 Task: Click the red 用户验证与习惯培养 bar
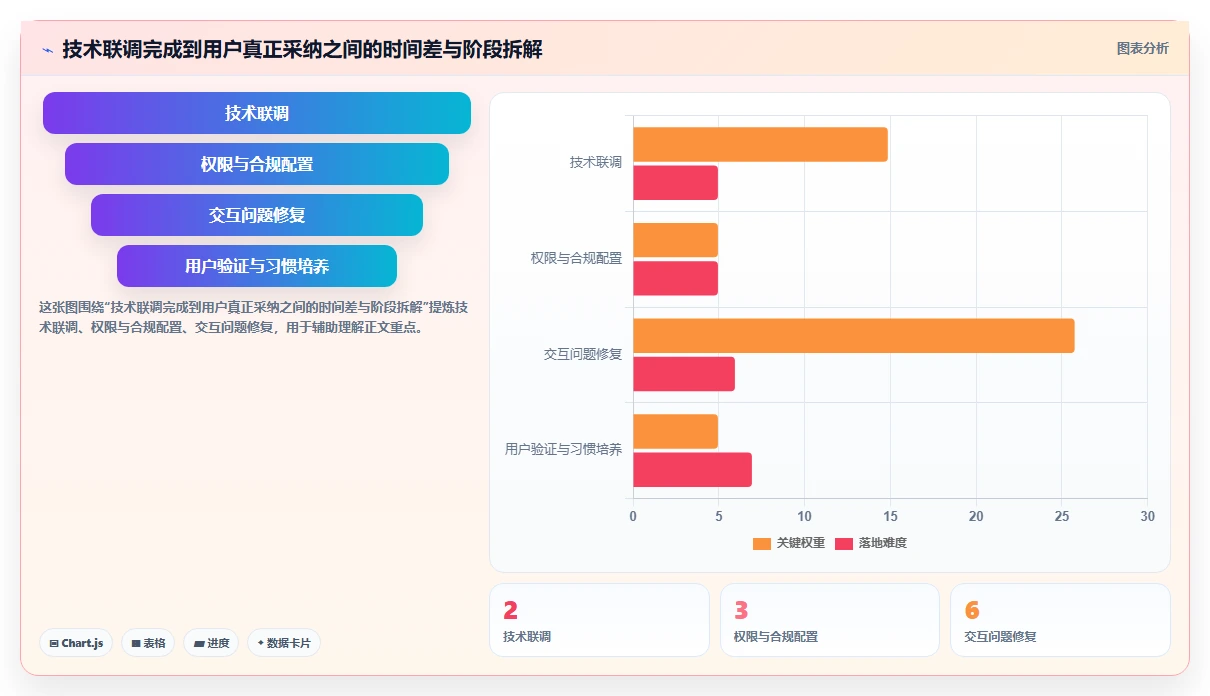click(692, 469)
